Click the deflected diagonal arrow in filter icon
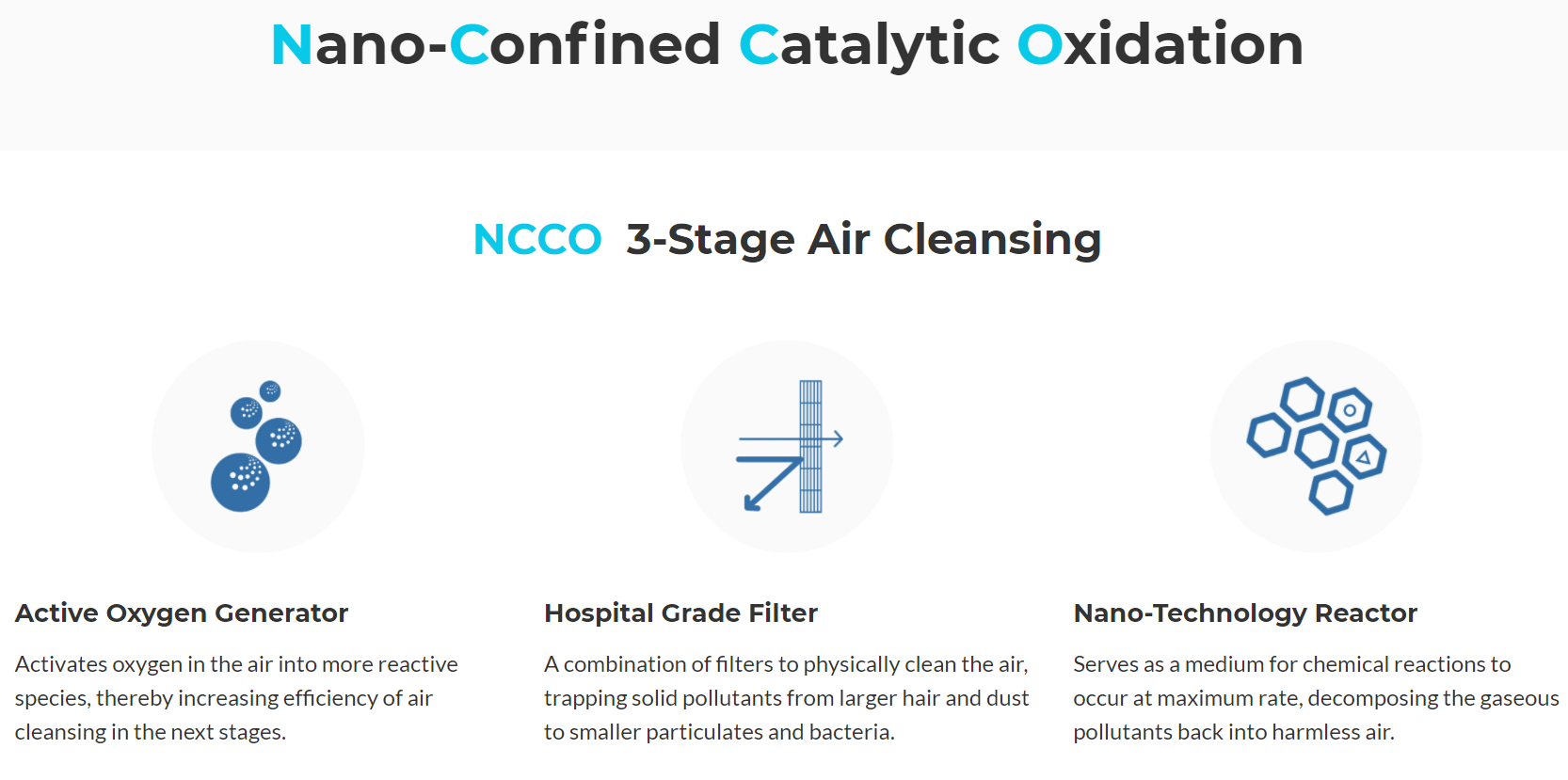Screen dimensions: 1568x780 point(771,484)
